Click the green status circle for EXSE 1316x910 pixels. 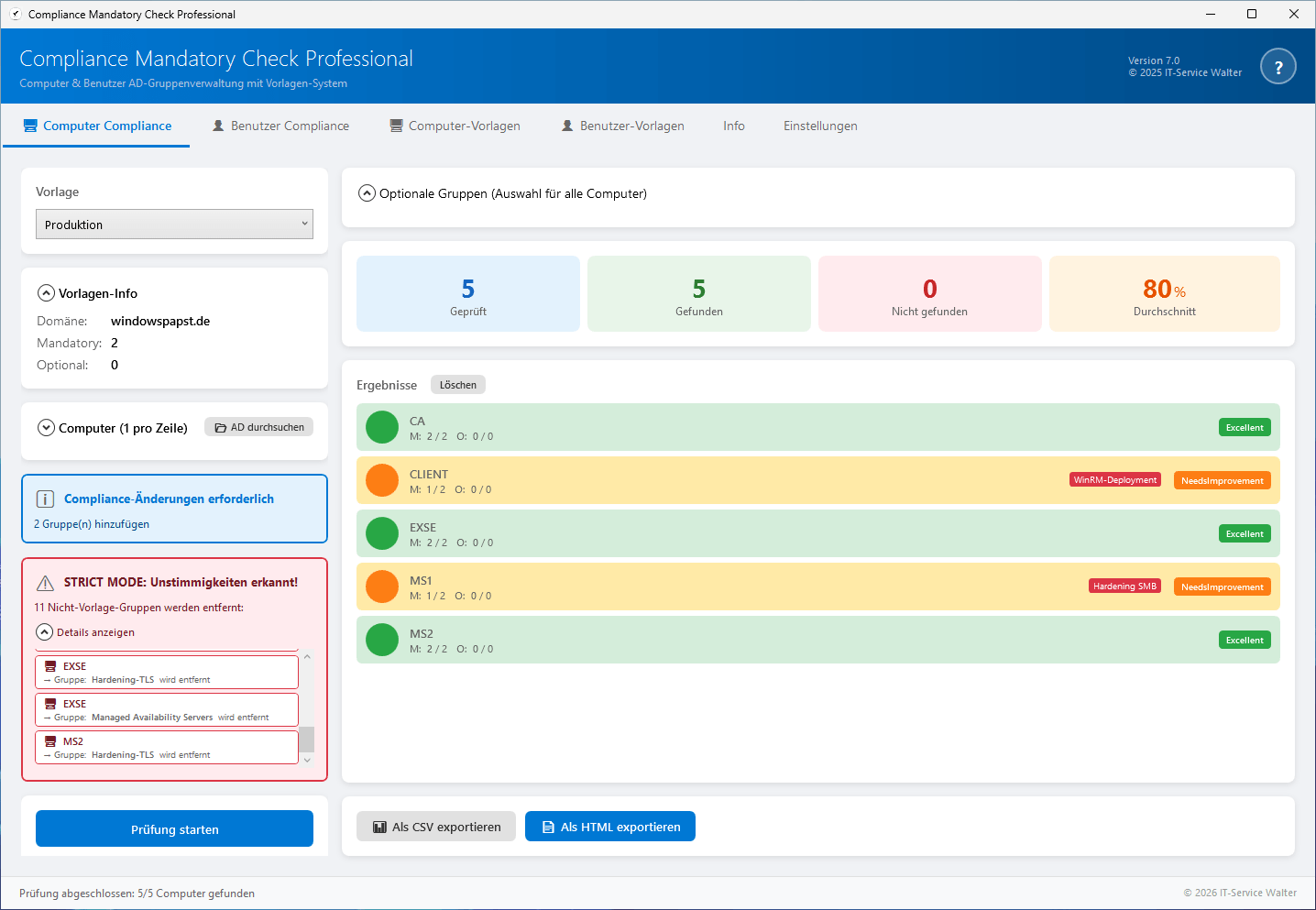pos(382,533)
